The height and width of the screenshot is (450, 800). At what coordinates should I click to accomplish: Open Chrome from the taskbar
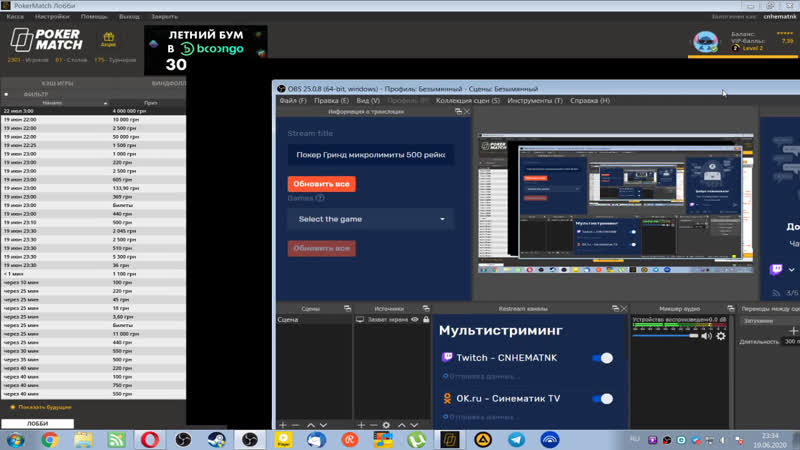(49, 439)
